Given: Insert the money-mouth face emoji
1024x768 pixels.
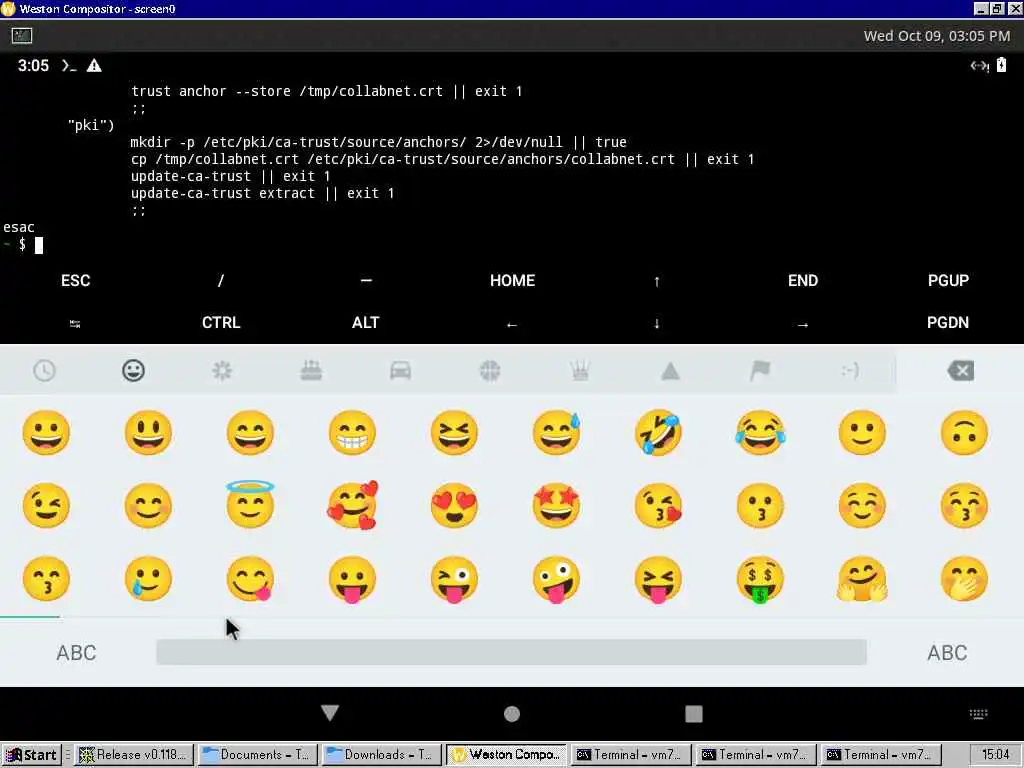Looking at the screenshot, I should pyautogui.click(x=760, y=579).
